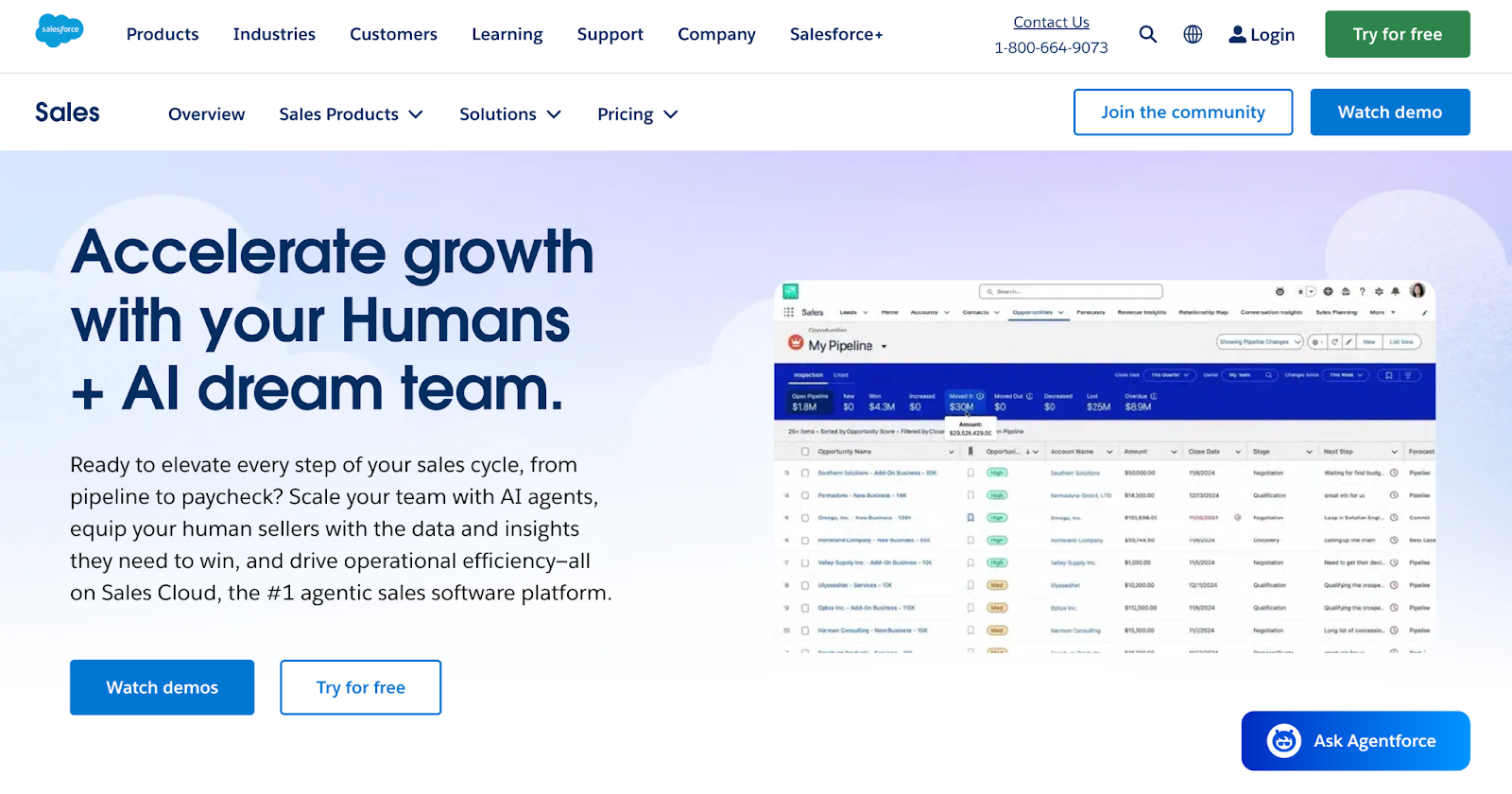Open the Learning menu

coord(507,34)
